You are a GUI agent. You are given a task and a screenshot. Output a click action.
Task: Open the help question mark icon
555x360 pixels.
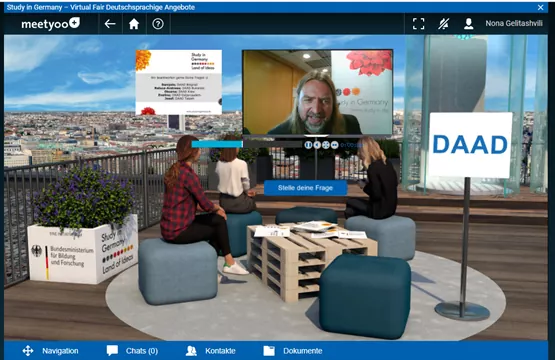pos(158,24)
